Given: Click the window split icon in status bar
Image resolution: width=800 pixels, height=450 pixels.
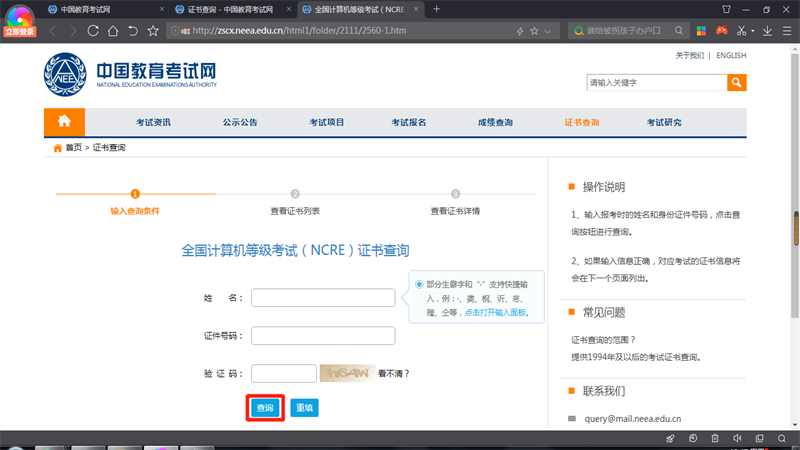Looking at the screenshot, I should [760, 438].
